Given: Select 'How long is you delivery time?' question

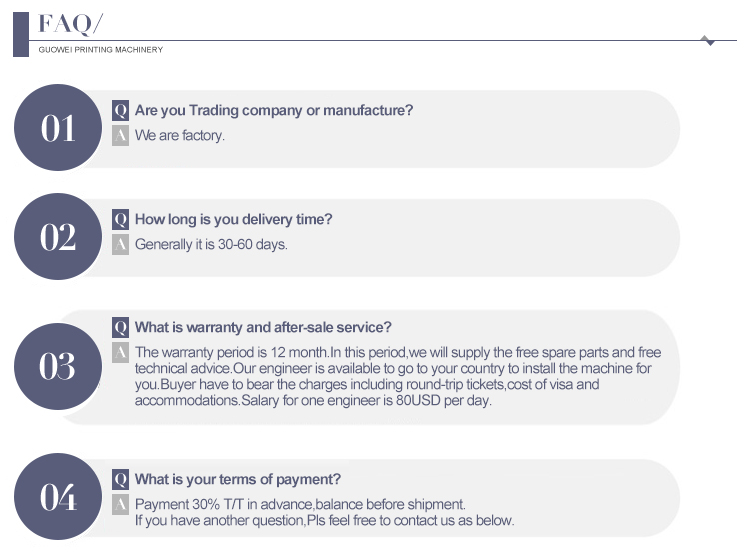Looking at the screenshot, I should [233, 219].
